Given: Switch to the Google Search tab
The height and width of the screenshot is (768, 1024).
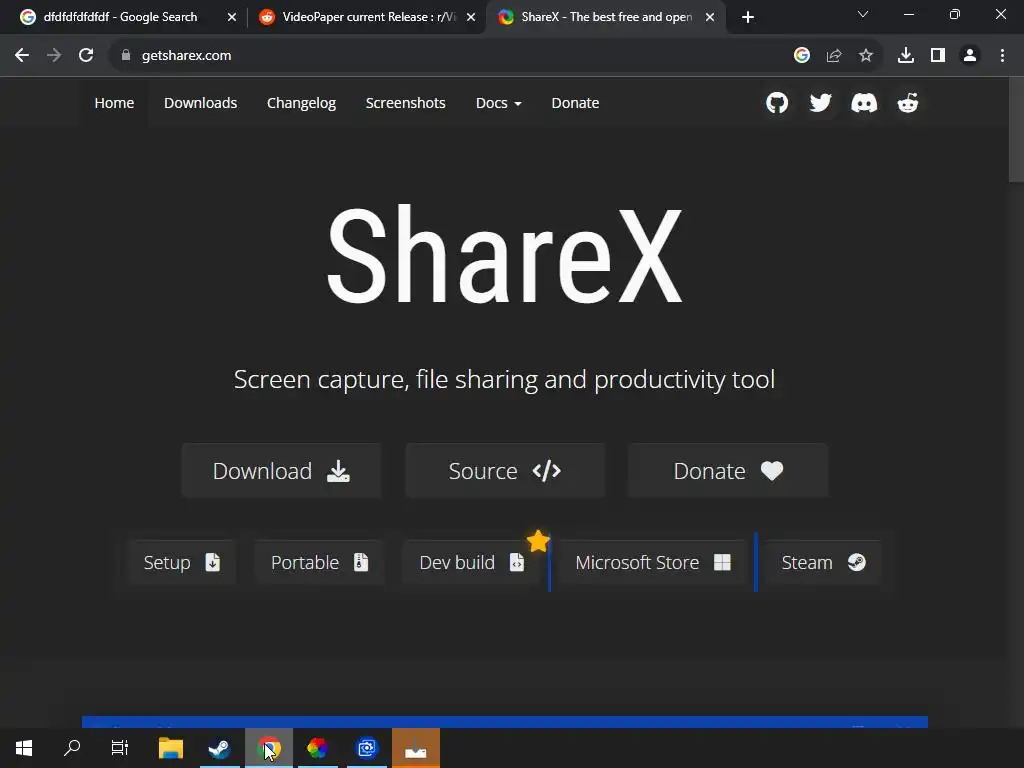Looking at the screenshot, I should point(120,17).
